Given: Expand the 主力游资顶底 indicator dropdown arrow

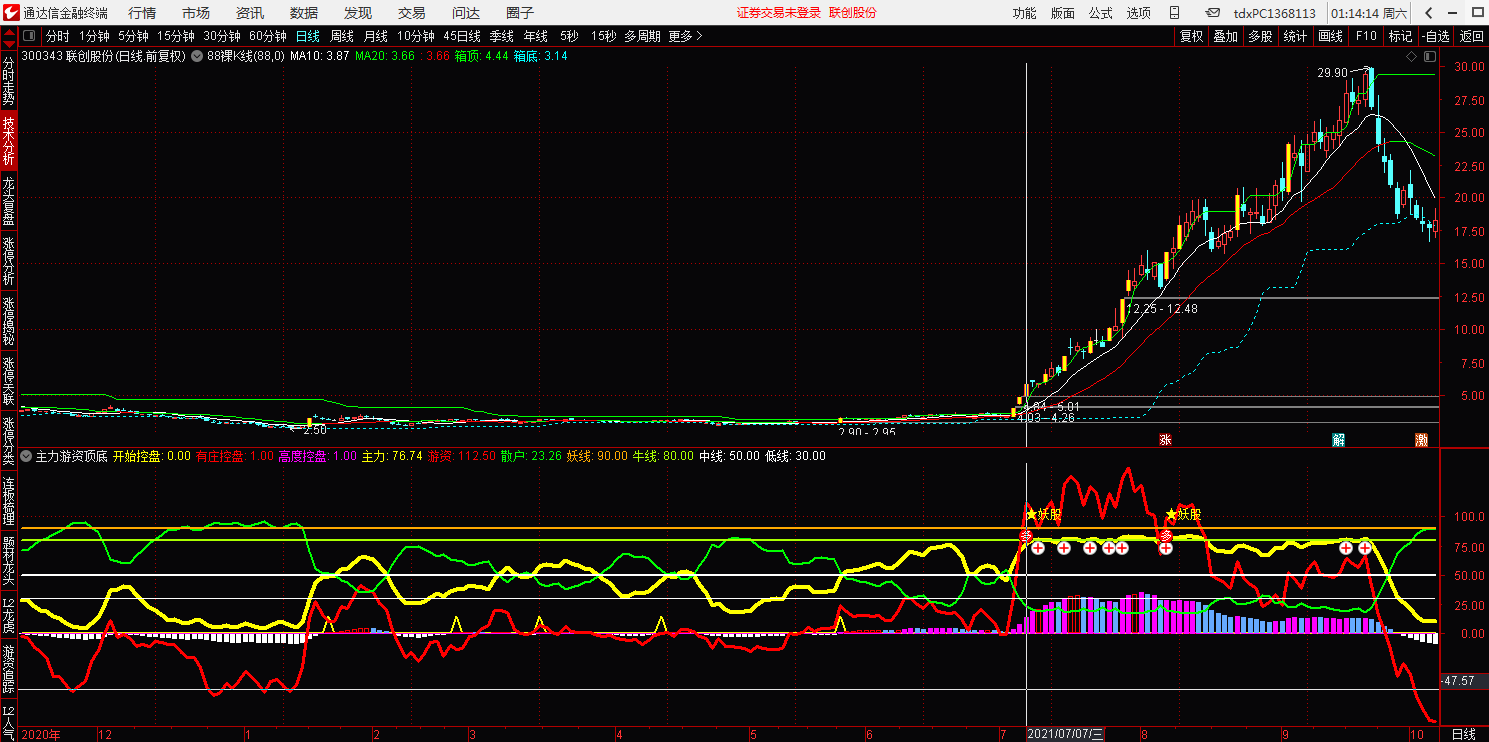Looking at the screenshot, I should click(x=27, y=456).
